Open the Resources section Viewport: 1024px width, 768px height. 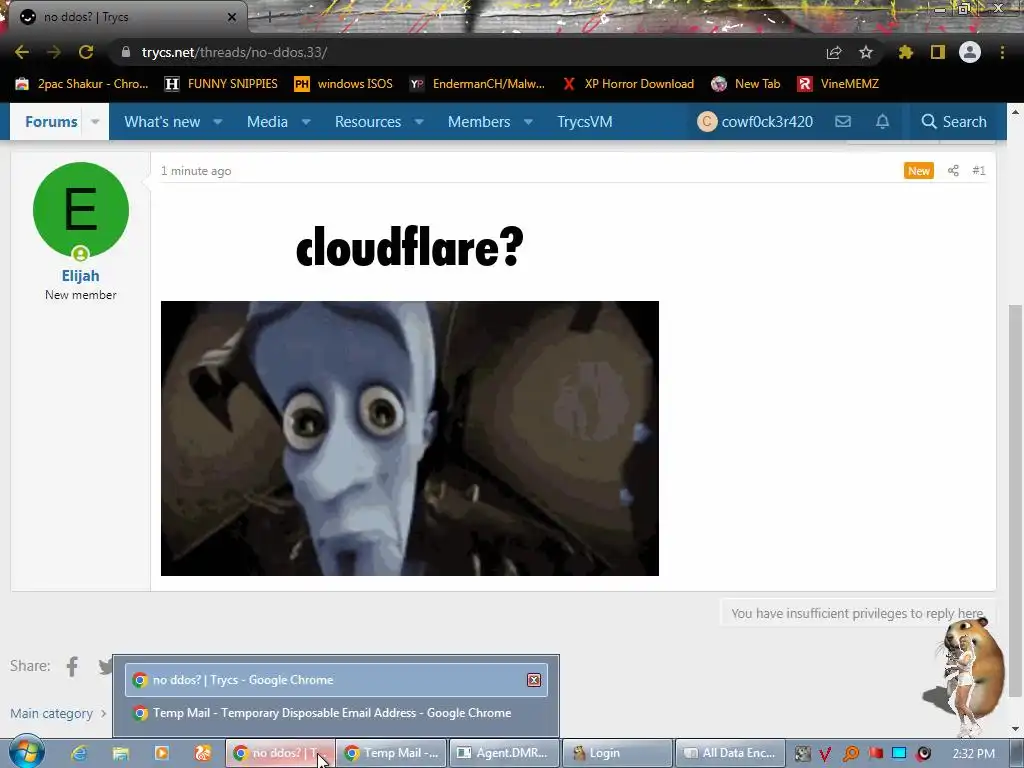point(368,121)
